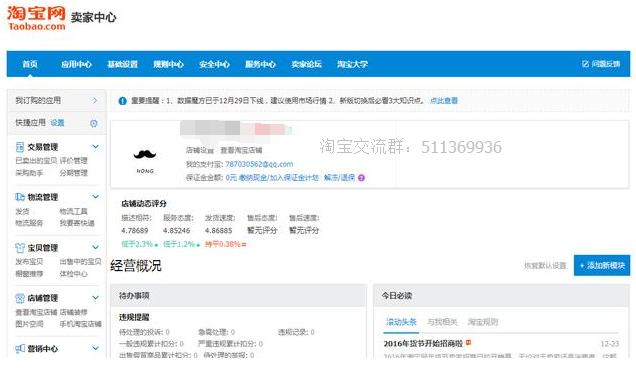Open 手机淘宝店铺 sidebar link
Screen dimensions: 636x368
(80, 324)
